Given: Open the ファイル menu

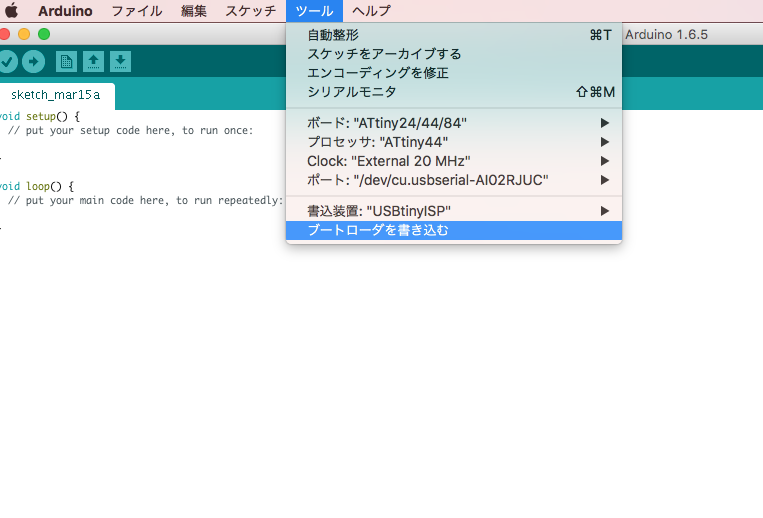Looking at the screenshot, I should pos(137,11).
